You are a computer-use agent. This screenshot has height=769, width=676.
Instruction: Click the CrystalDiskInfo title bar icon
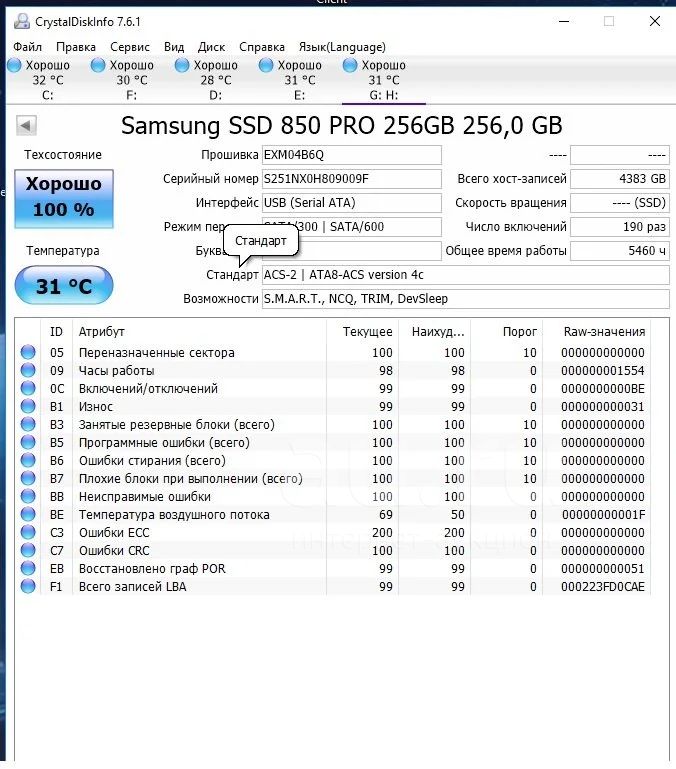click(x=22, y=22)
